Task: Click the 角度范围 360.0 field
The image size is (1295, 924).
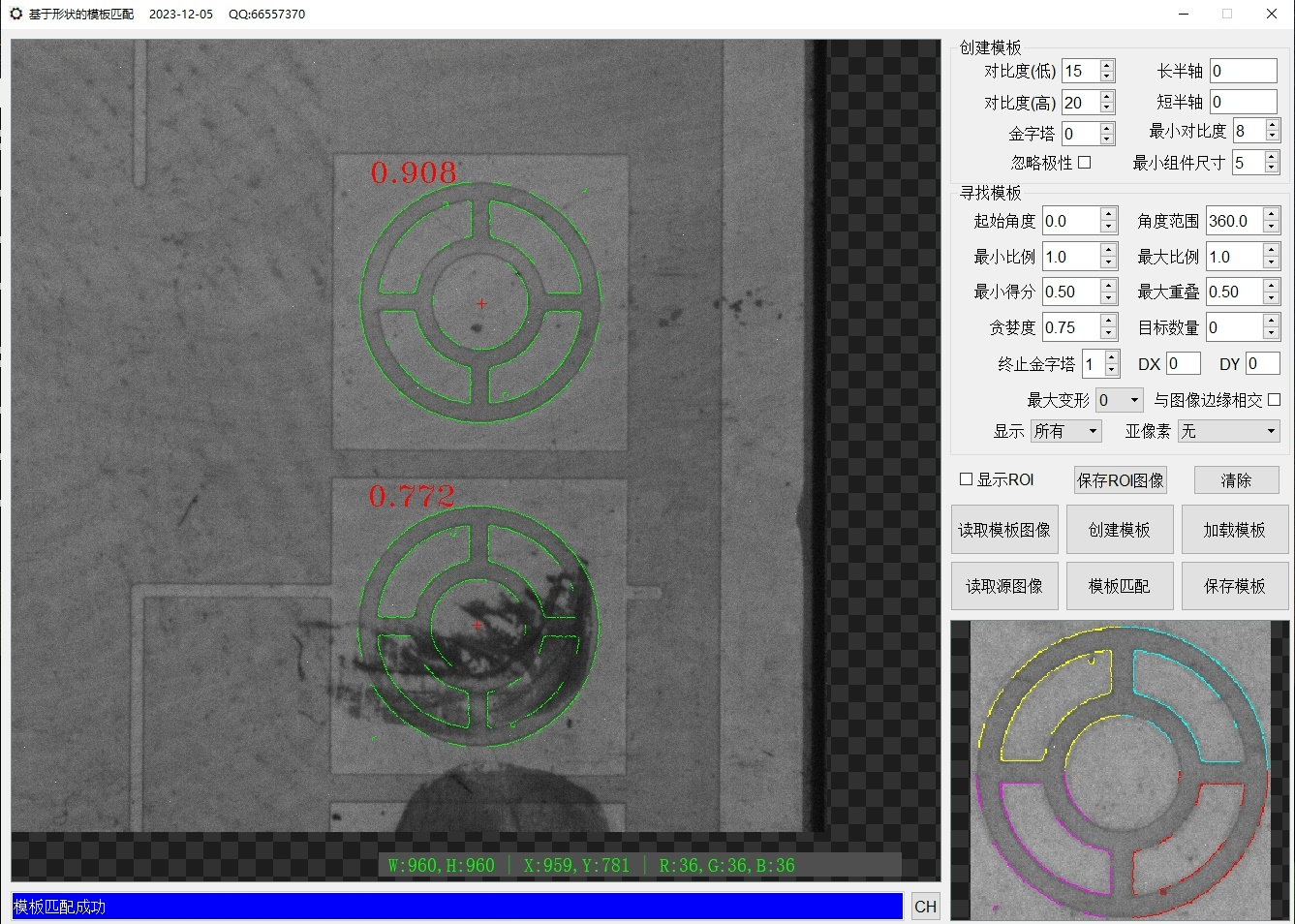Action: 1235,221
